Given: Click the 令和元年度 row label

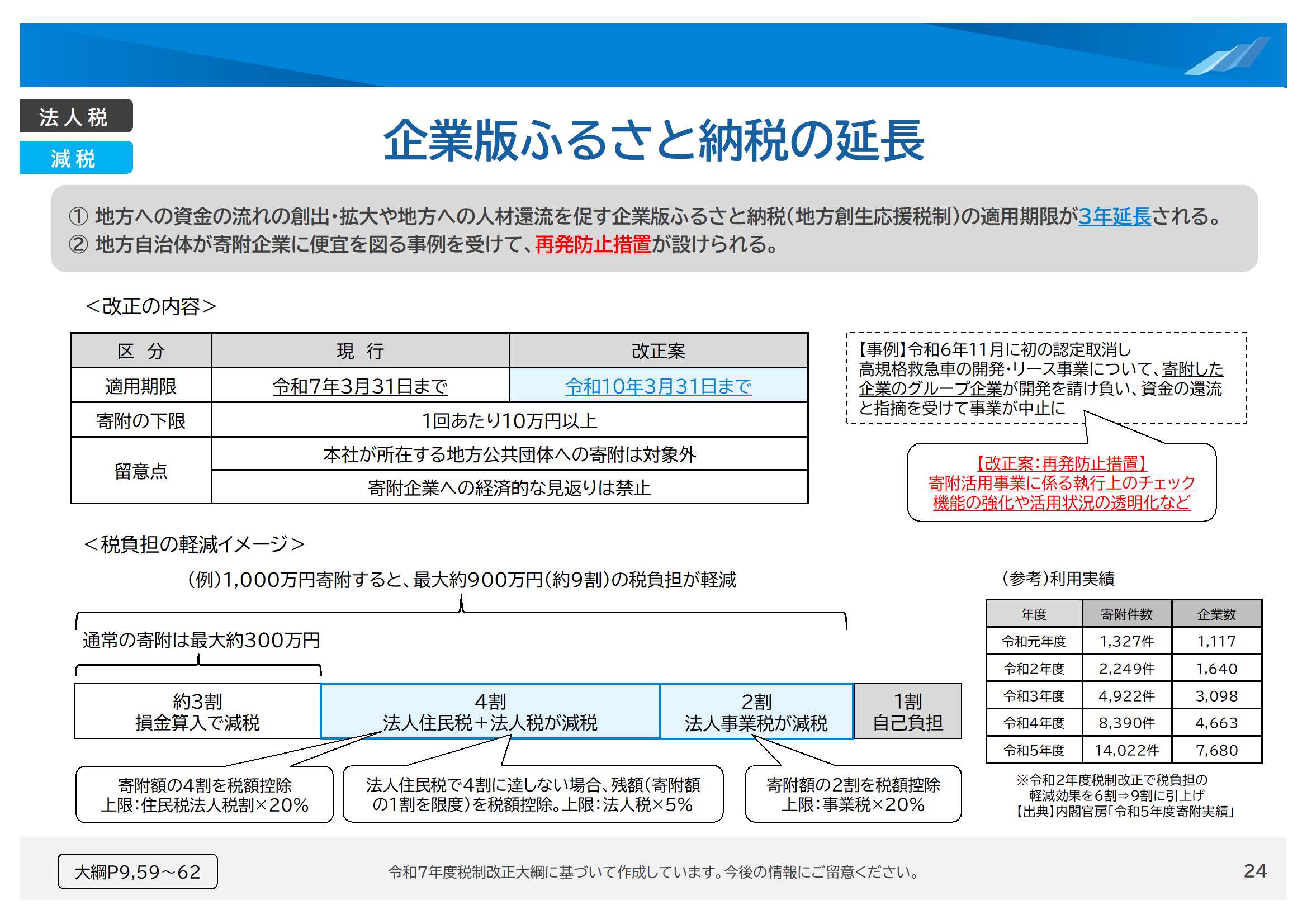Looking at the screenshot, I should pyautogui.click(x=1034, y=642).
